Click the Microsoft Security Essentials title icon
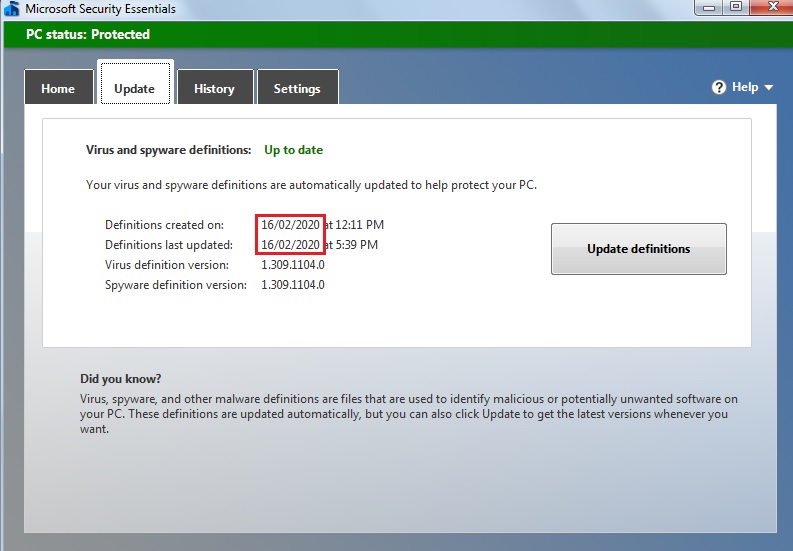 tap(12, 9)
